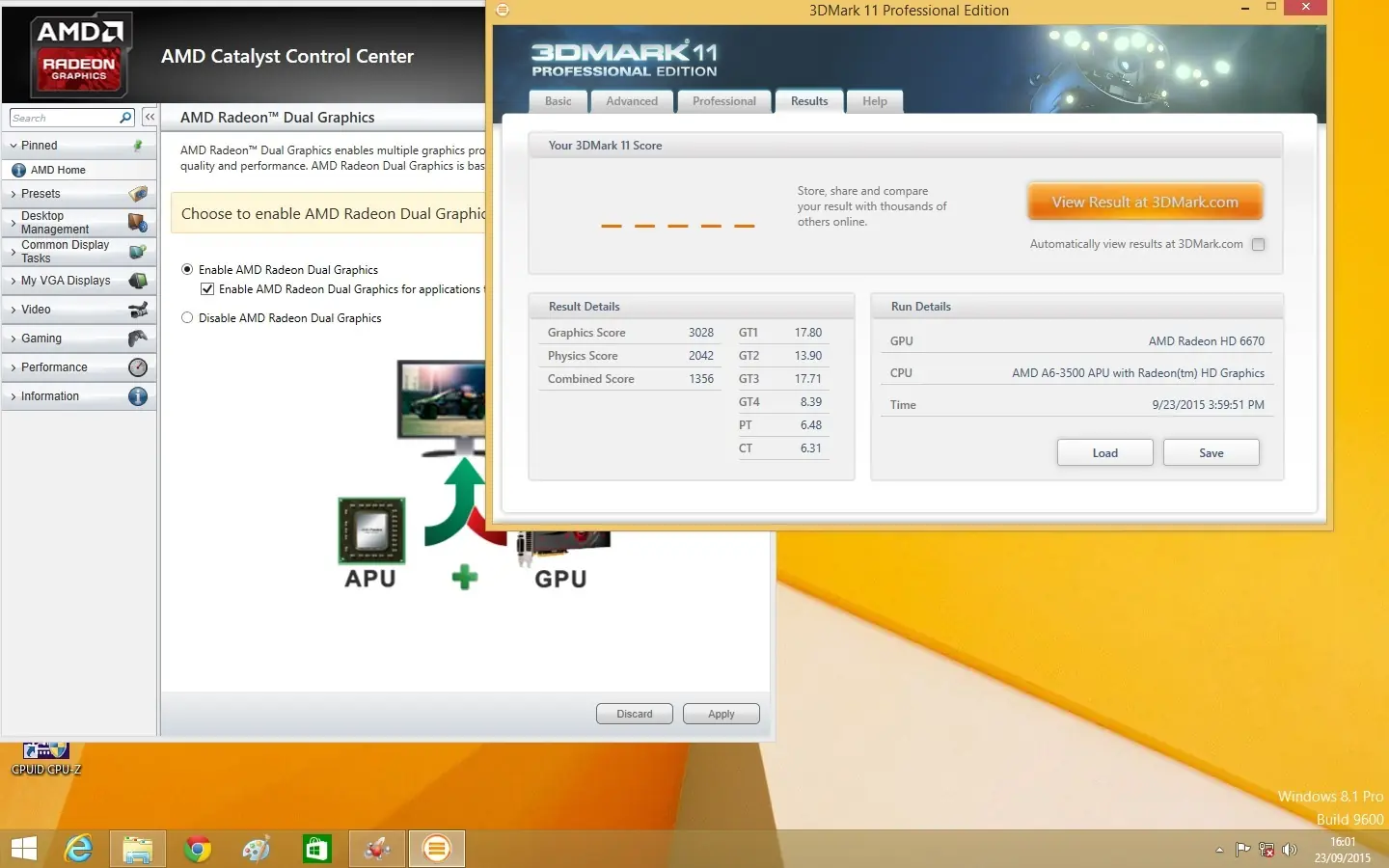Tick Automatically view results at 3DMark.com
Screen dimensions: 1389x868
[x=1258, y=245]
